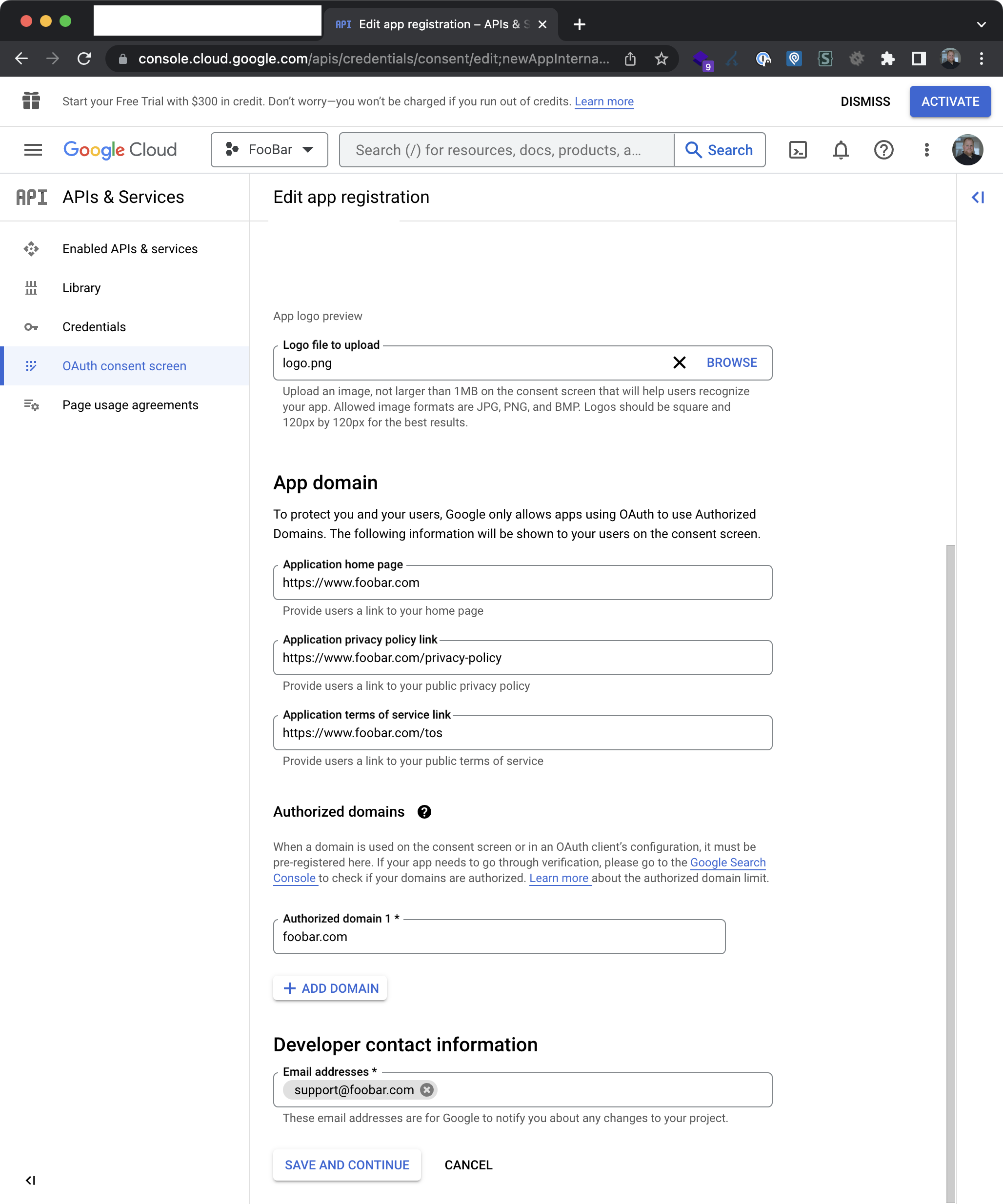Open the hamburger navigation menu
Screen dimensions: 1003x1204
[x=33, y=150]
